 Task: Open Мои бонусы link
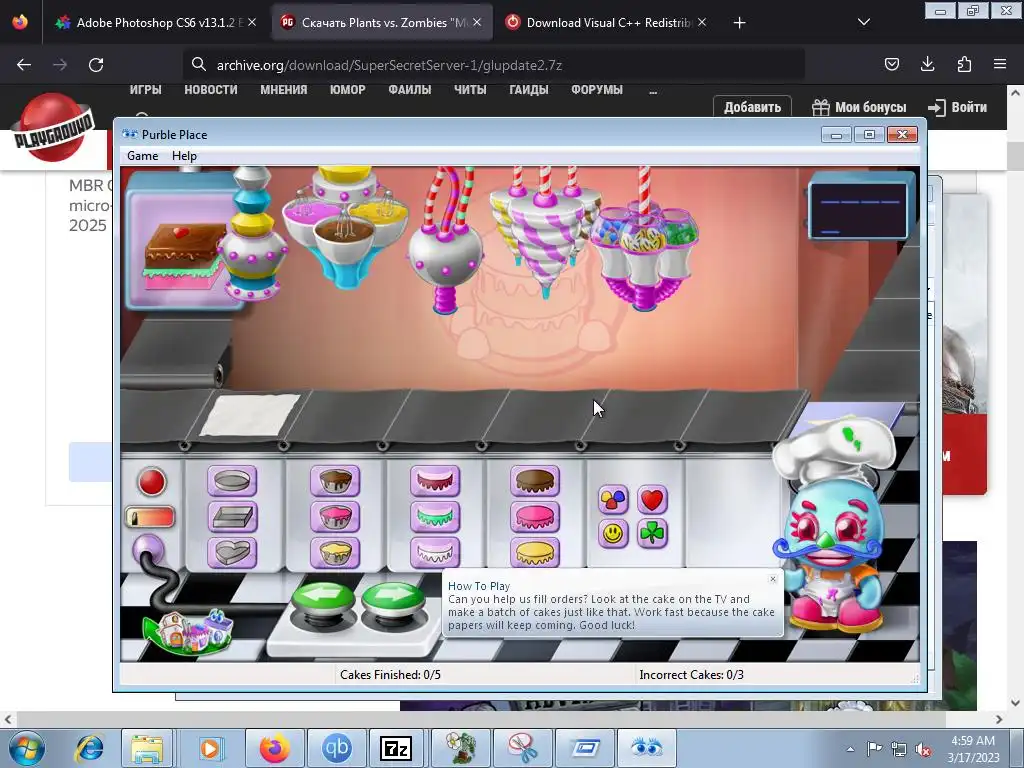[859, 107]
